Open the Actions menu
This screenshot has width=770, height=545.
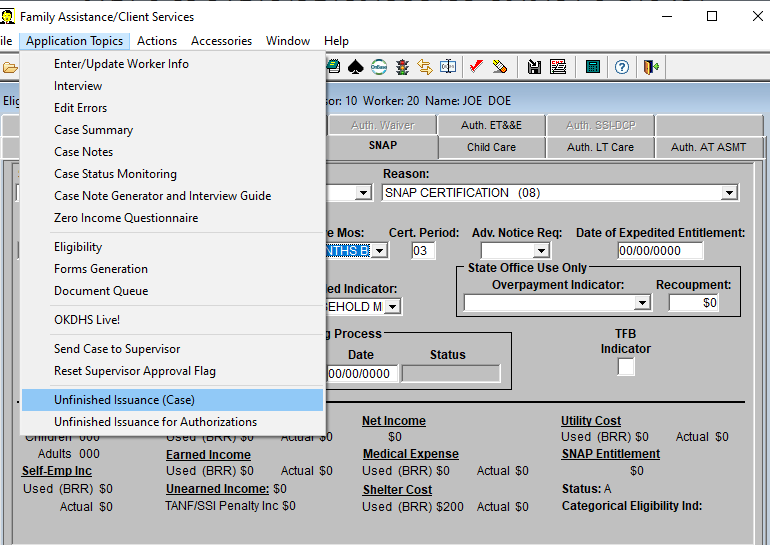click(x=157, y=41)
